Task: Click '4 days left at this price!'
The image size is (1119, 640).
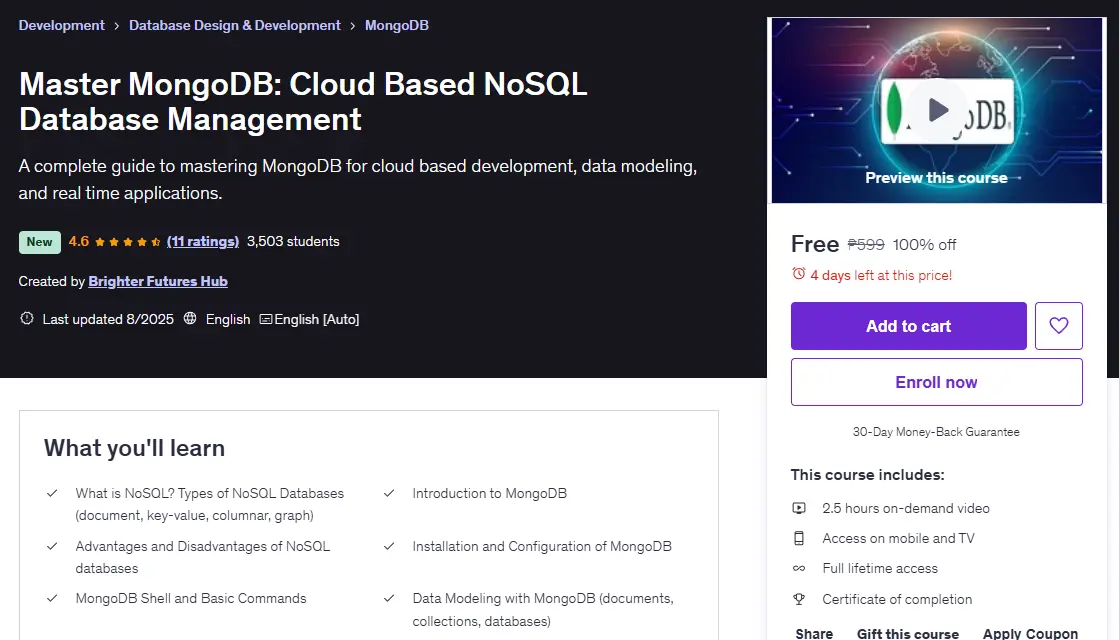Action: (881, 275)
